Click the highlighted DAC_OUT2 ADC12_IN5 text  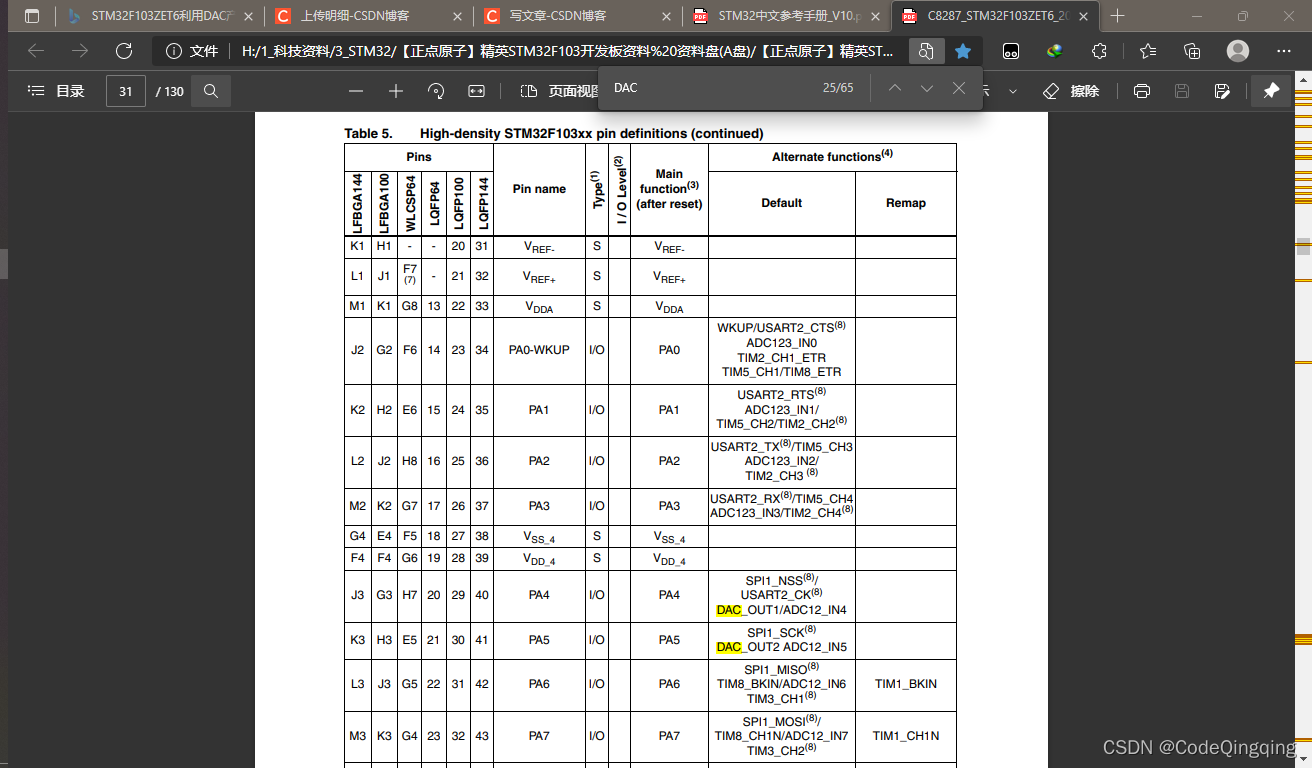coord(781,647)
